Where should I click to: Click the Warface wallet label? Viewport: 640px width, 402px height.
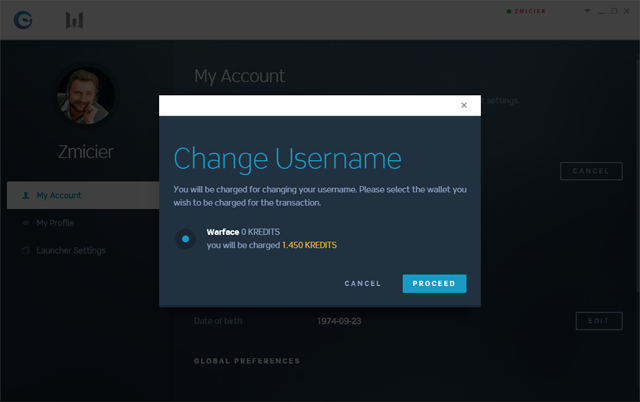point(222,233)
